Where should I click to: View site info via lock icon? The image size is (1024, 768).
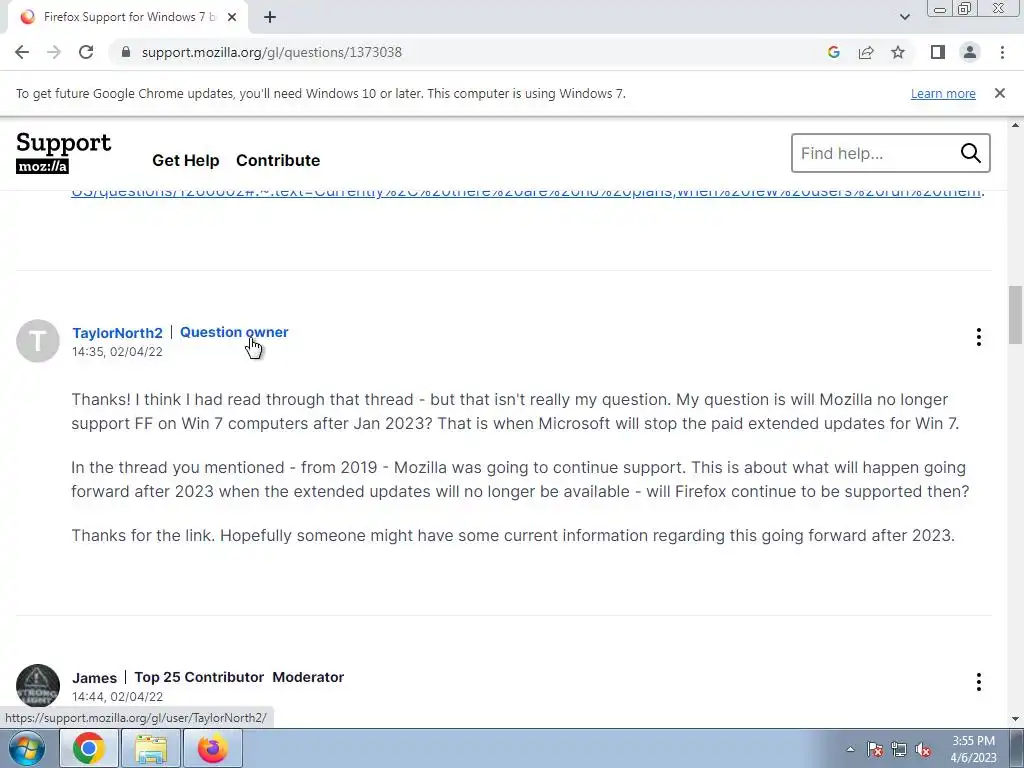126,52
